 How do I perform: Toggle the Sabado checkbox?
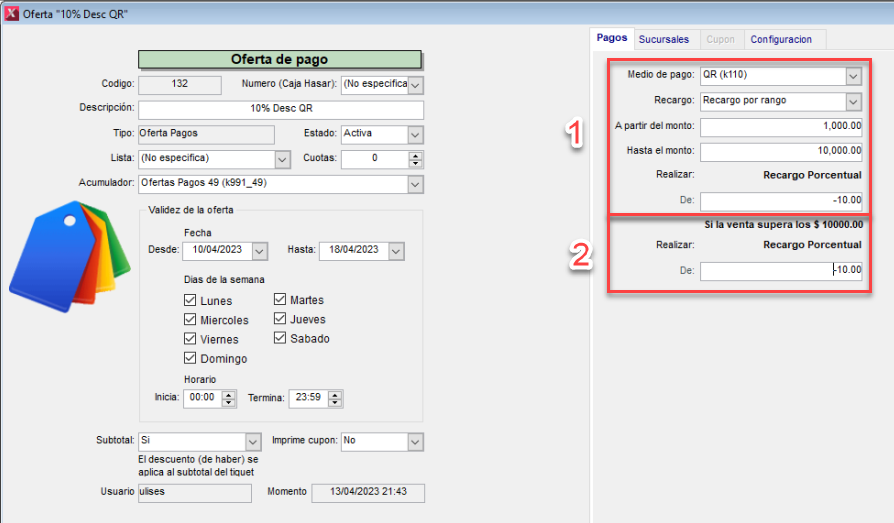pyautogui.click(x=281, y=339)
